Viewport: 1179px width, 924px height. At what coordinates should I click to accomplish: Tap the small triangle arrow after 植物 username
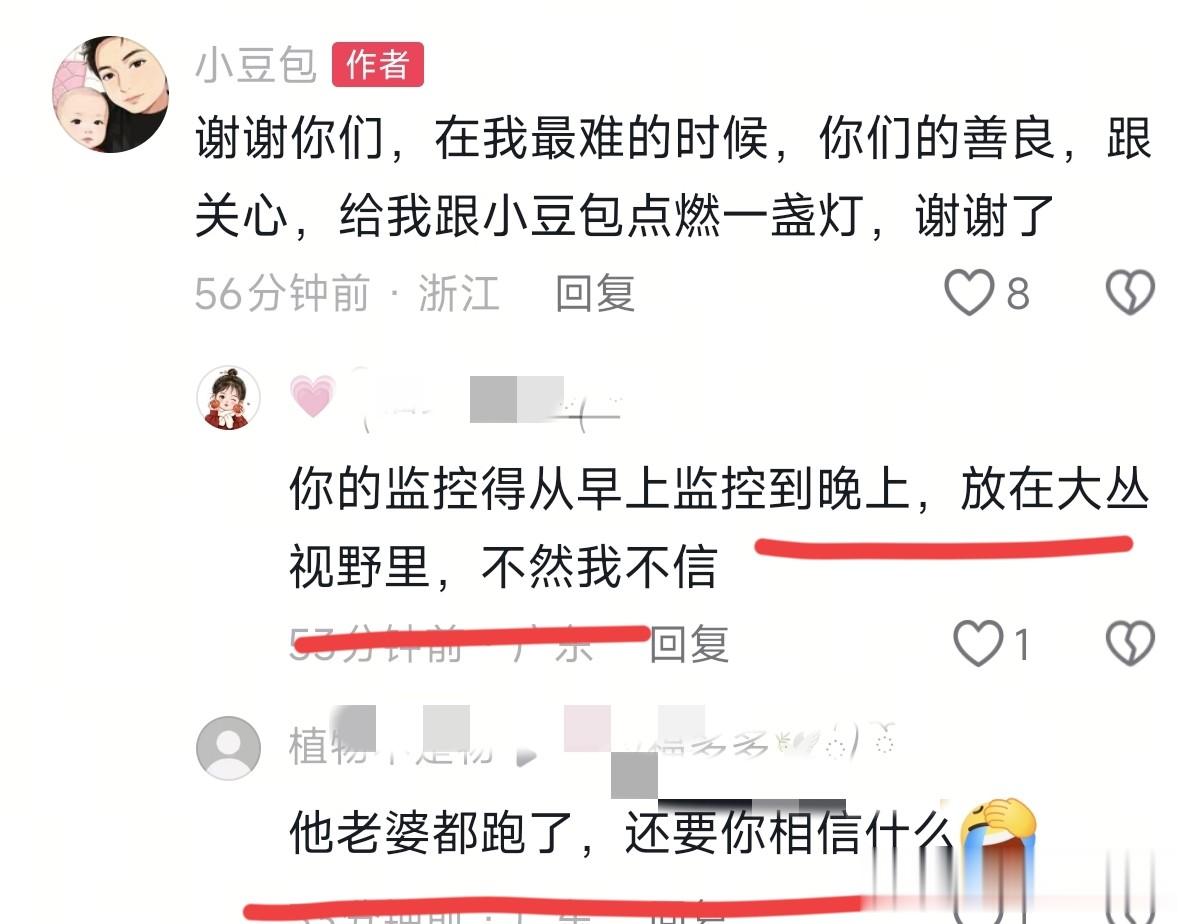tap(527, 756)
